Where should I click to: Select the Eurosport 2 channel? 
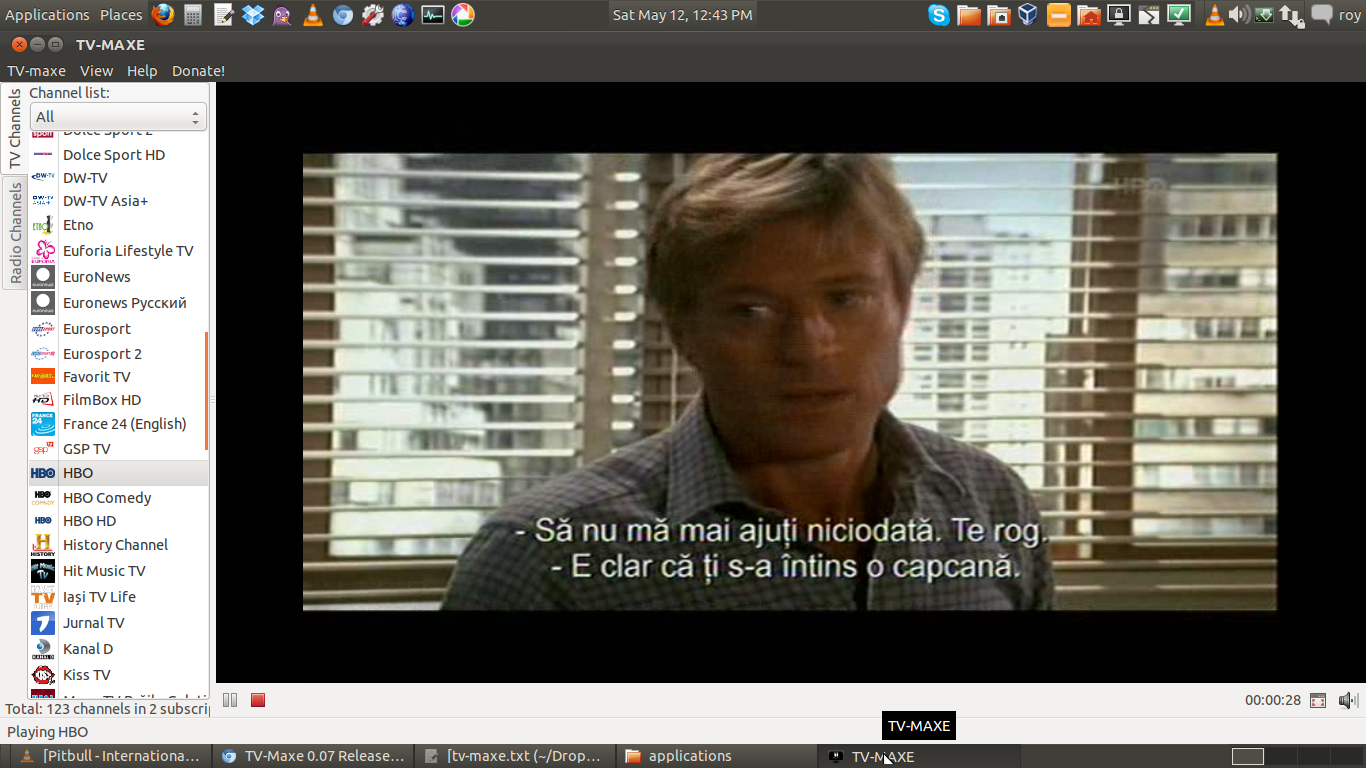(x=118, y=354)
